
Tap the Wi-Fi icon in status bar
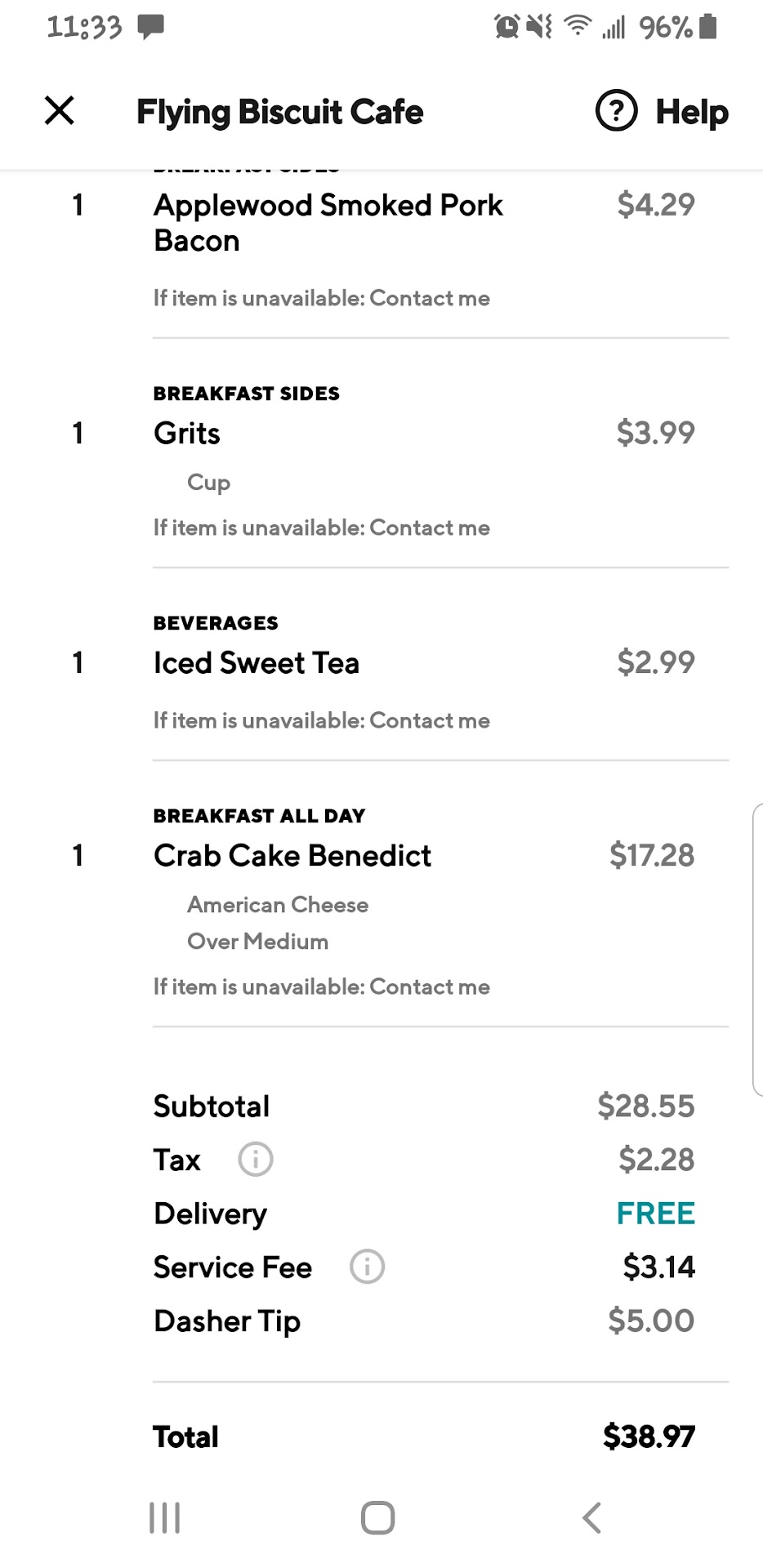tap(578, 27)
